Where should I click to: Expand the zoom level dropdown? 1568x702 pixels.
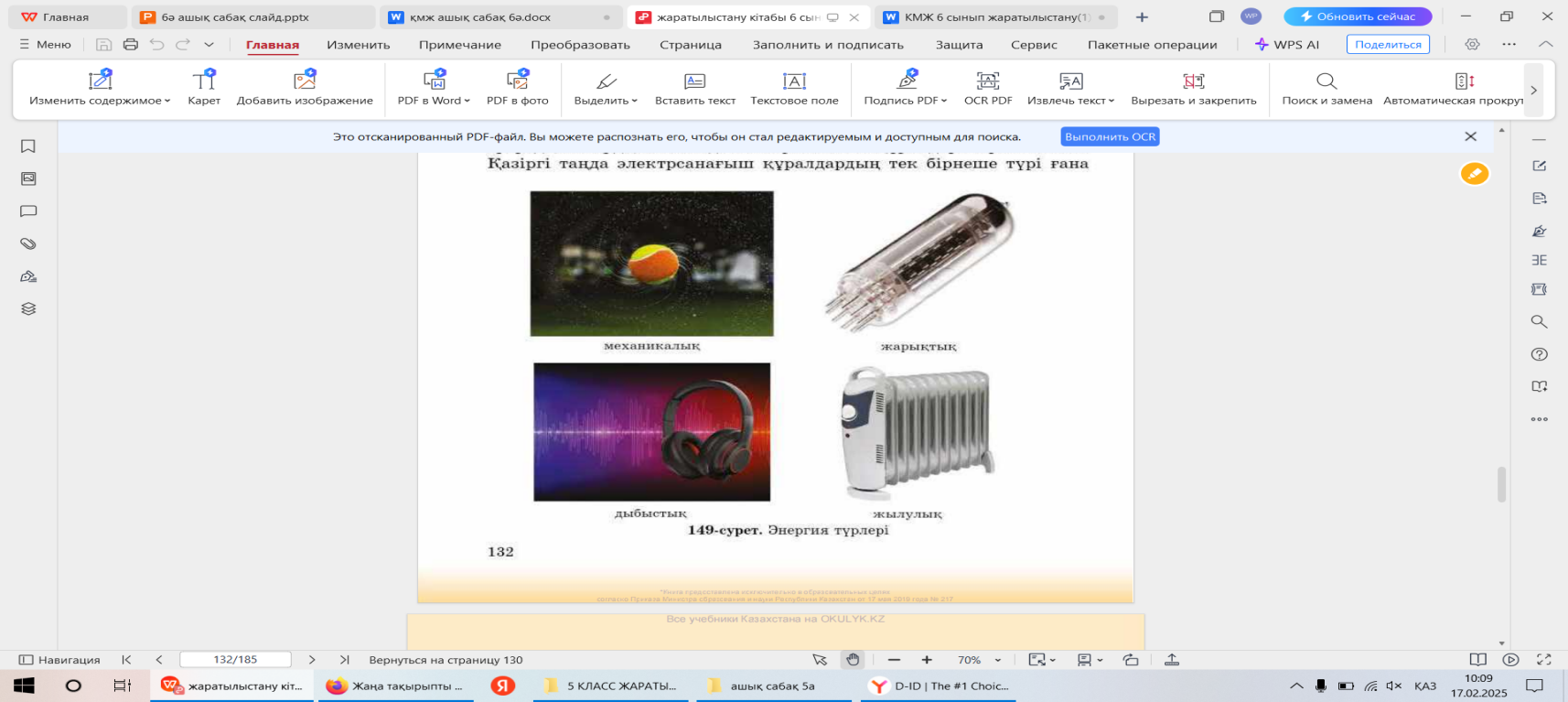(998, 660)
